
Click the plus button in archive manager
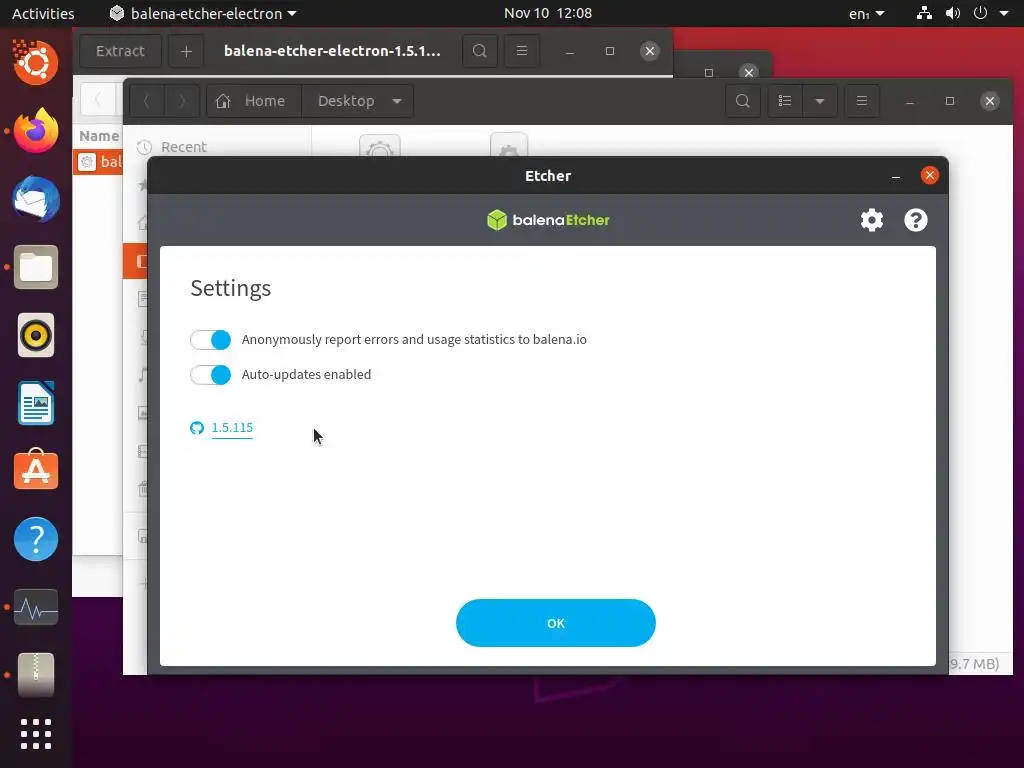[186, 51]
